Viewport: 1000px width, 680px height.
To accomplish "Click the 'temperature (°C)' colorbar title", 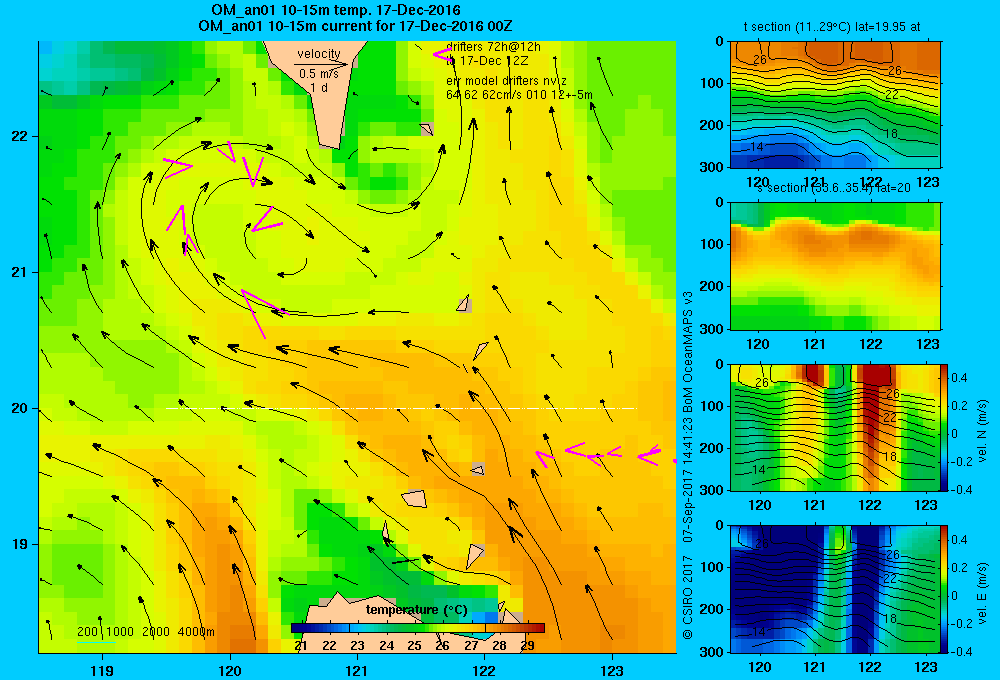I will click(416, 610).
